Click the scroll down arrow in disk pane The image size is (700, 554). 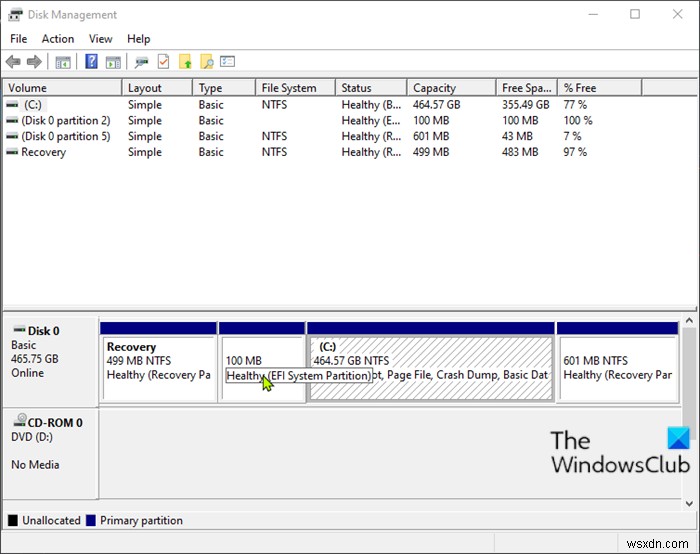click(x=689, y=503)
